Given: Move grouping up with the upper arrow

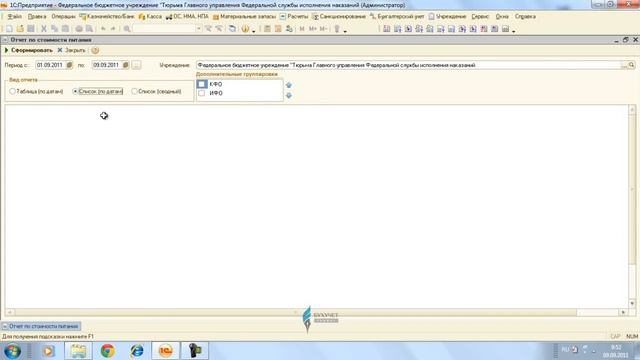Looking at the screenshot, I should pyautogui.click(x=289, y=85).
